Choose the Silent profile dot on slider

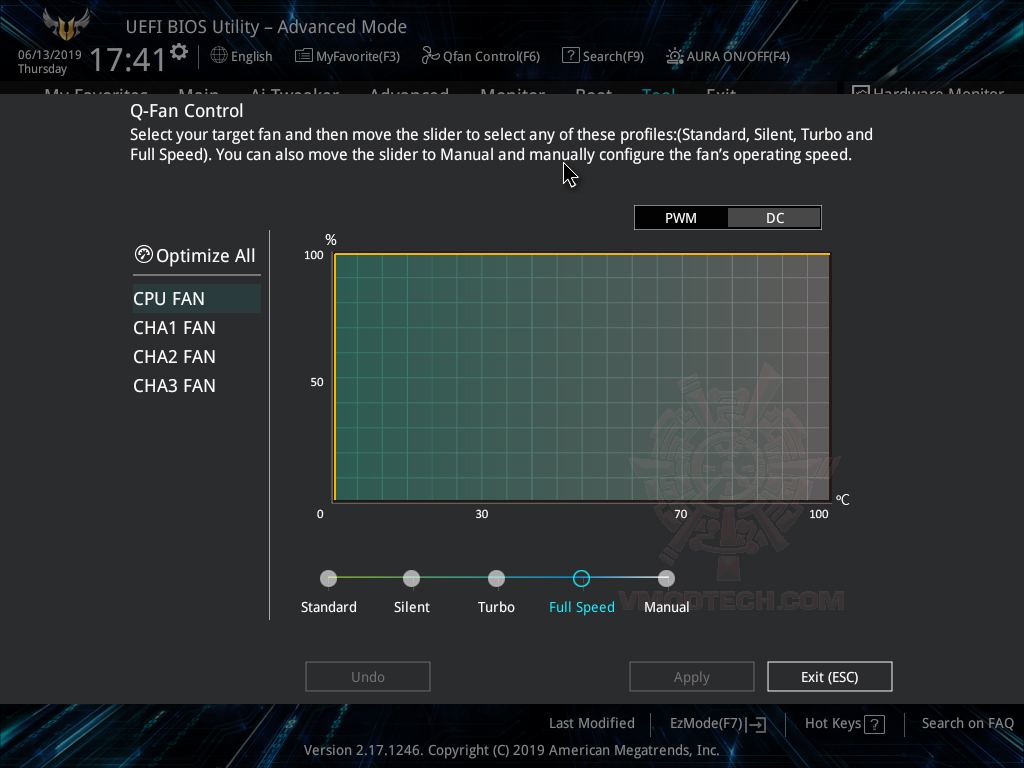pyautogui.click(x=411, y=579)
